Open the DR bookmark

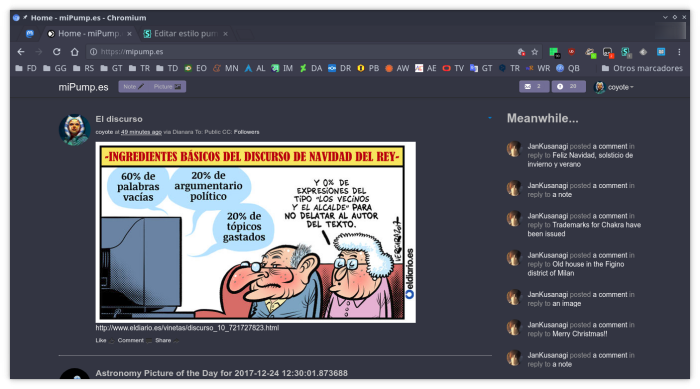pyautogui.click(x=340, y=68)
